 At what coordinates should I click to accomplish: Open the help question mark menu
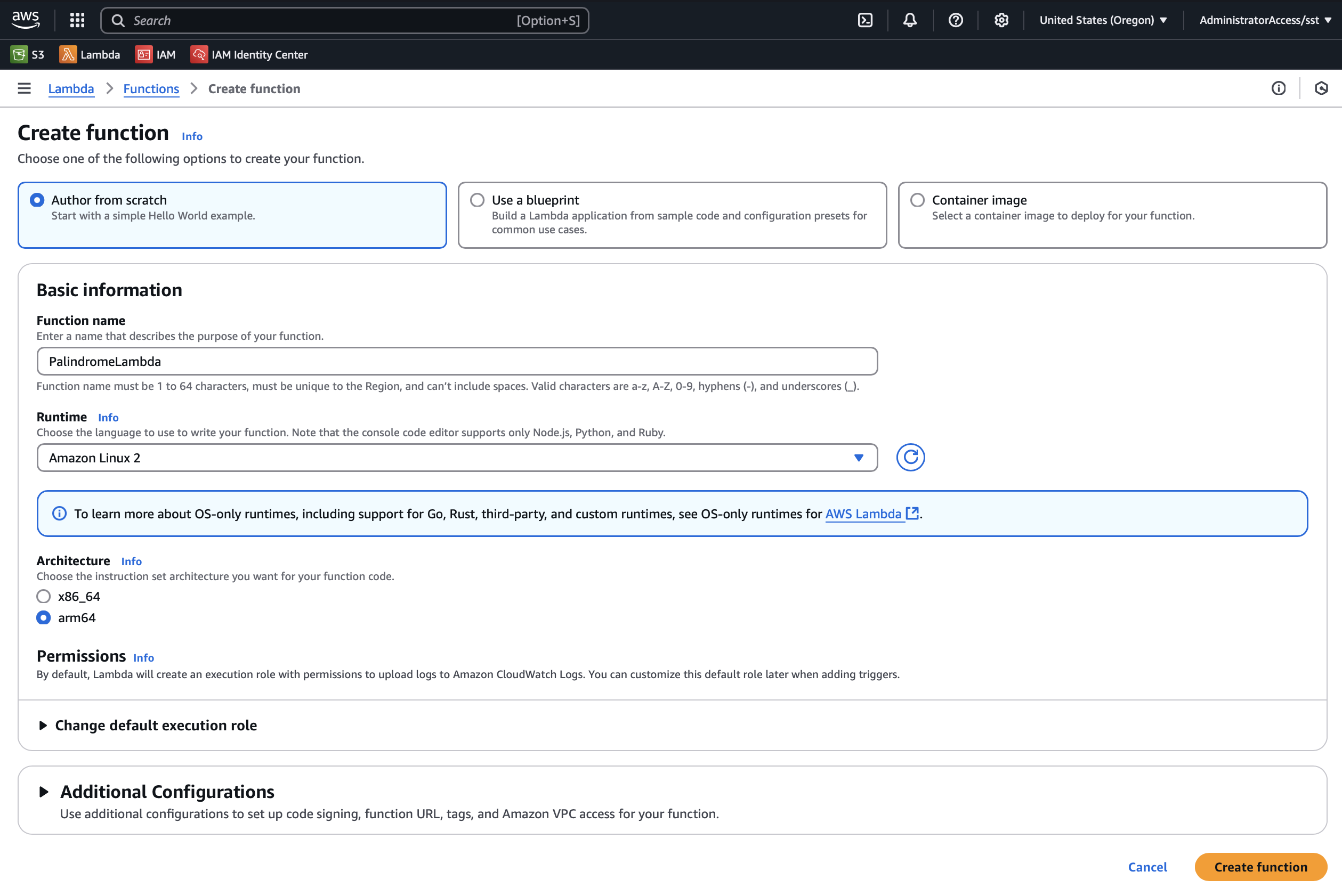click(x=955, y=21)
